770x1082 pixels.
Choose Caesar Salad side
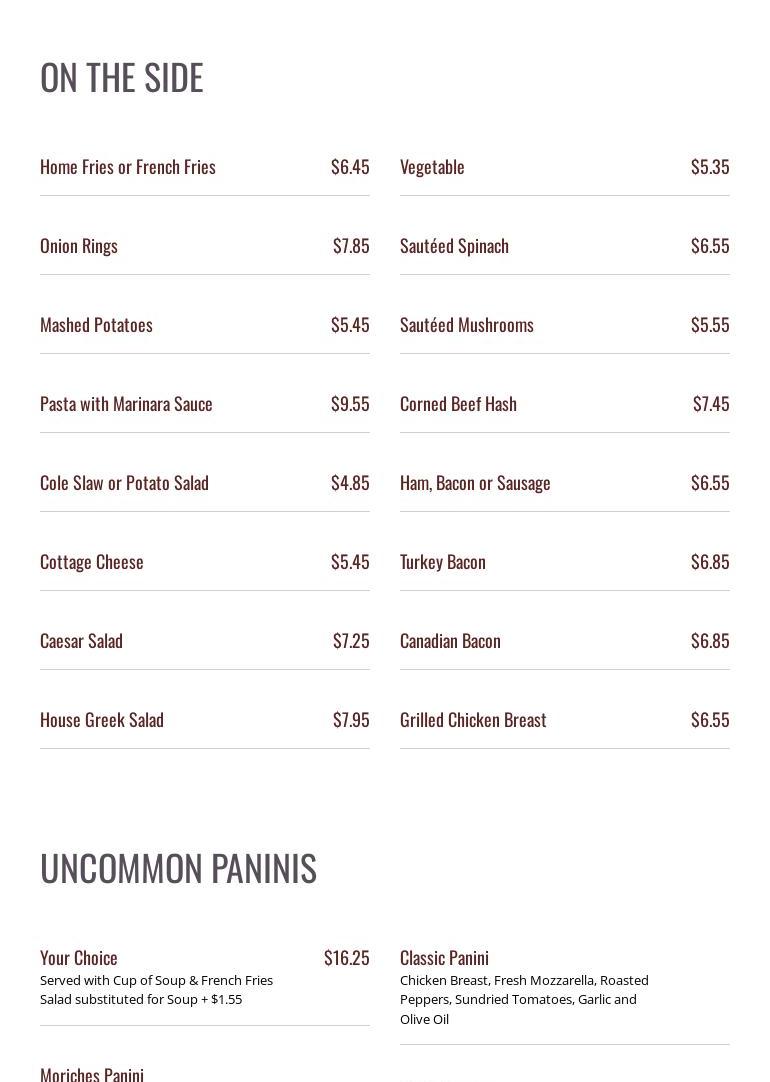coord(81,641)
